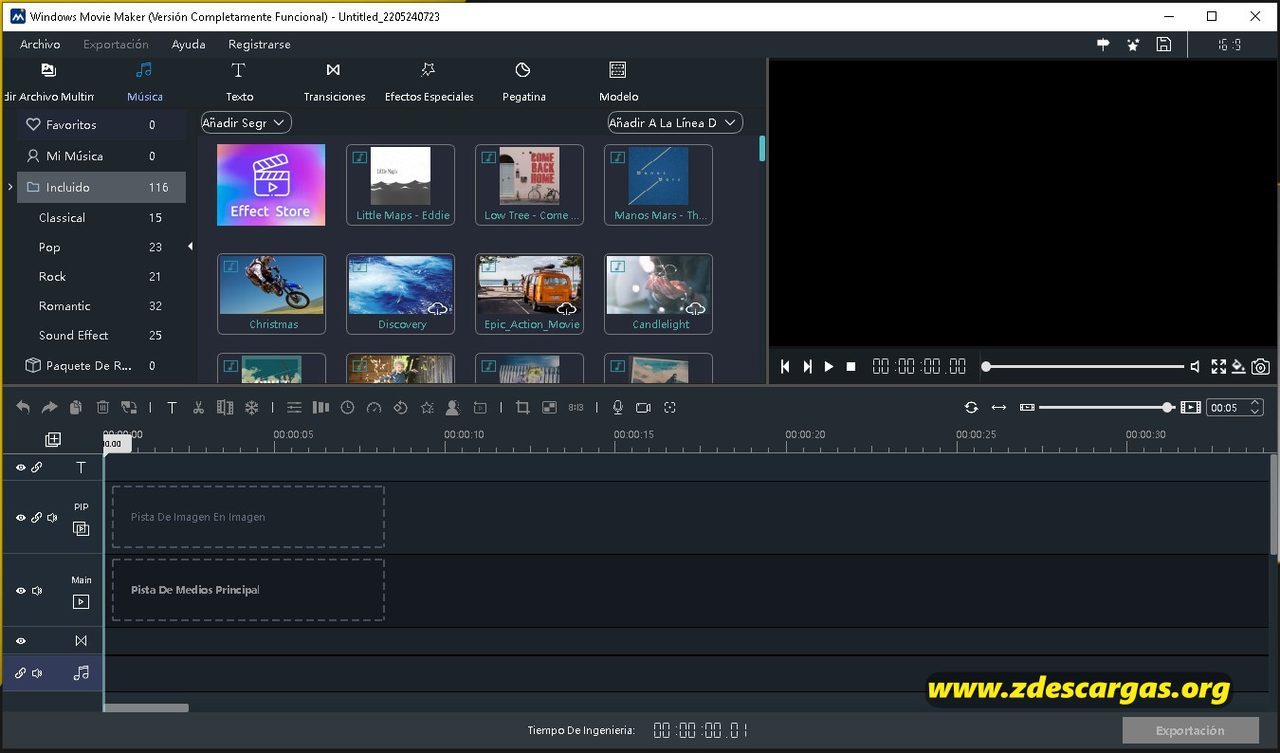The height and width of the screenshot is (753, 1280).
Task: Toggle visibility eye on the transition track
Action: pyautogui.click(x=20, y=641)
